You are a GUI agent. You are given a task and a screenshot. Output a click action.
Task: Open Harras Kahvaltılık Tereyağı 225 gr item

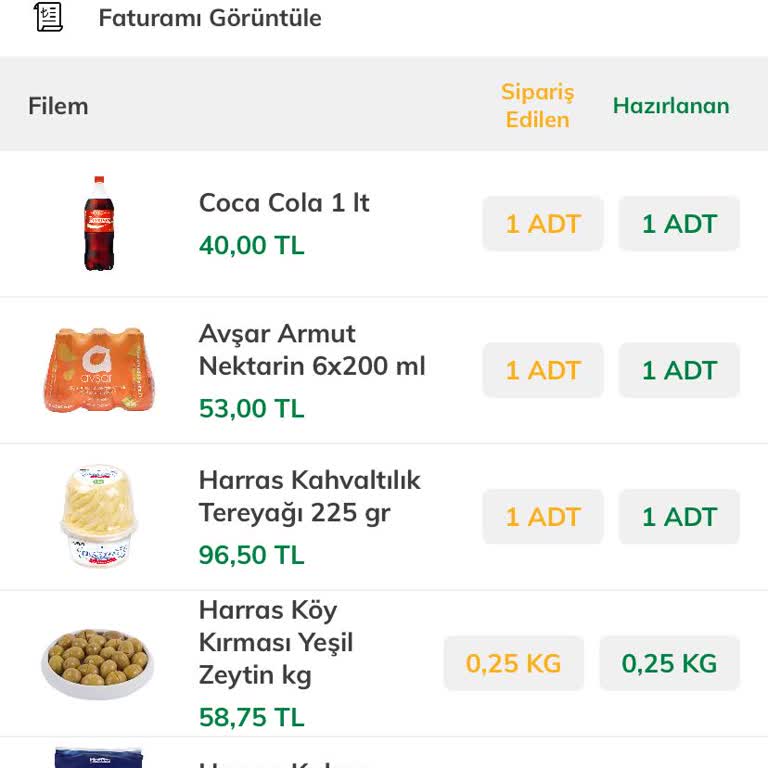click(309, 496)
